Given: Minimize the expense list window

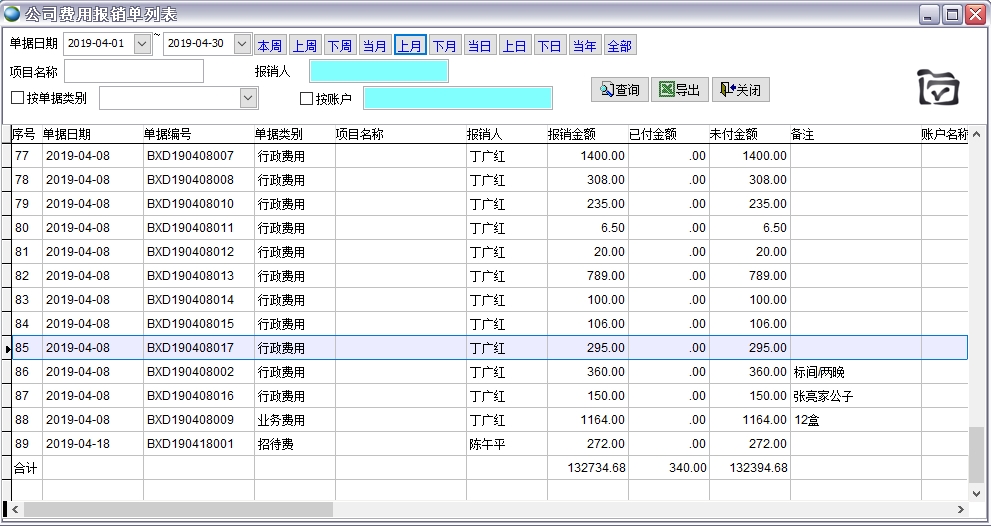Looking at the screenshot, I should point(929,14).
